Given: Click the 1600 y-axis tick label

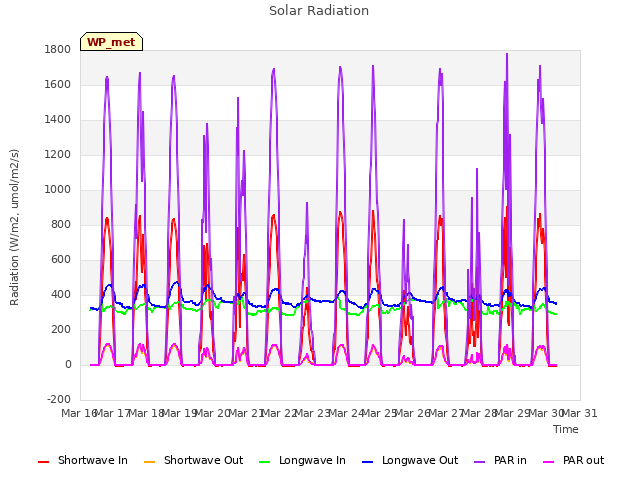Looking at the screenshot, I should click(58, 84).
